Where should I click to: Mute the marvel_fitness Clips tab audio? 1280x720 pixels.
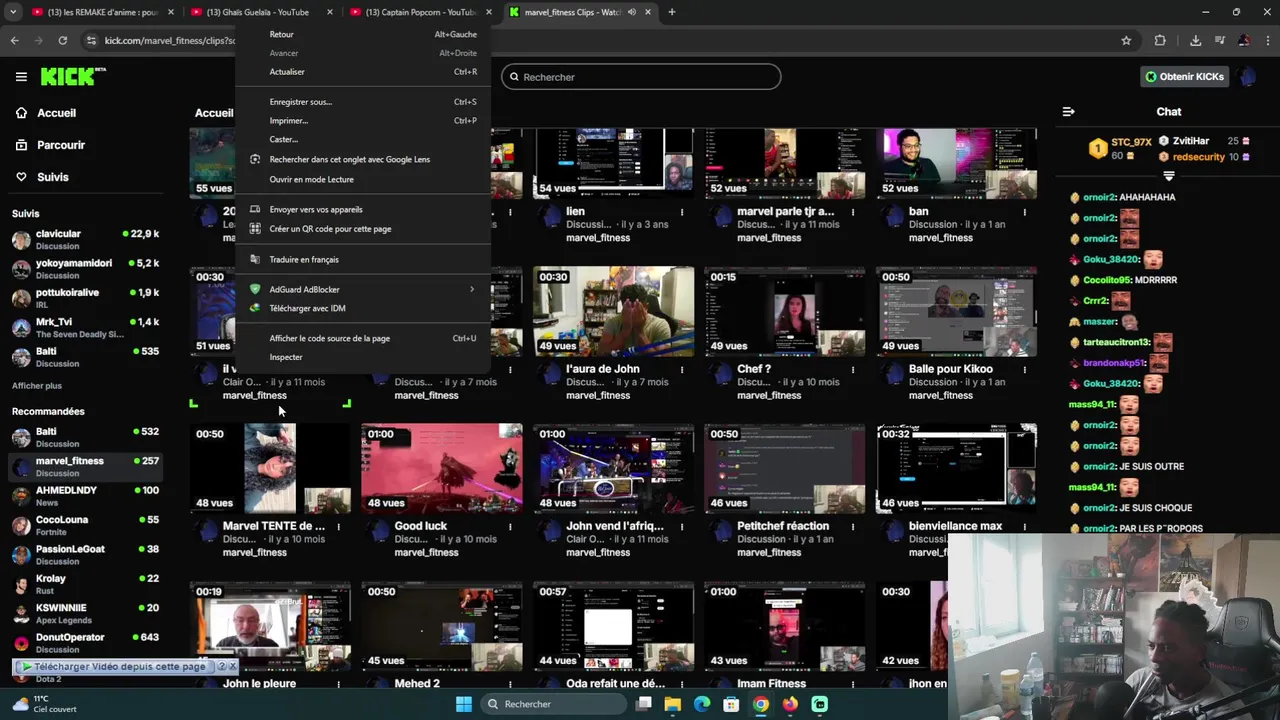pyautogui.click(x=631, y=12)
